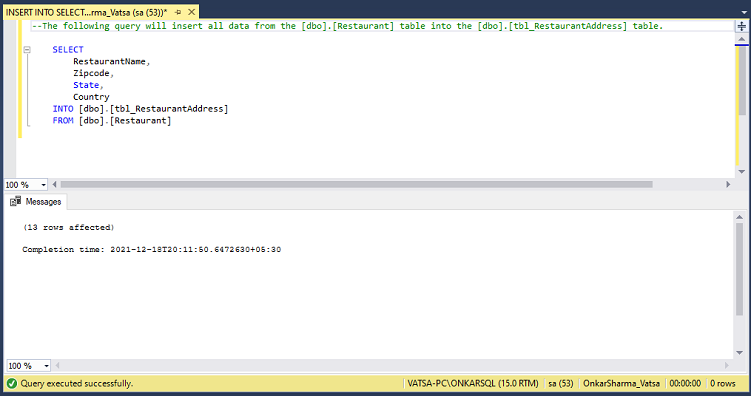
Task: Click query editor horizontal scroll left arrow
Action: (54, 184)
